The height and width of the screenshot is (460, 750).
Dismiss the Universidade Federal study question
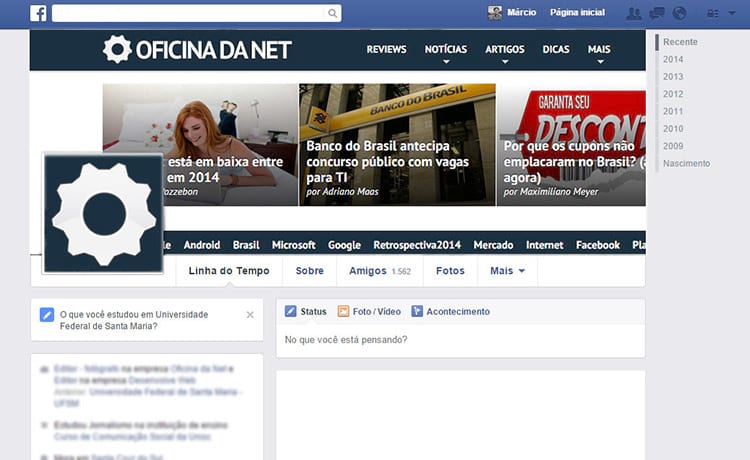250,315
